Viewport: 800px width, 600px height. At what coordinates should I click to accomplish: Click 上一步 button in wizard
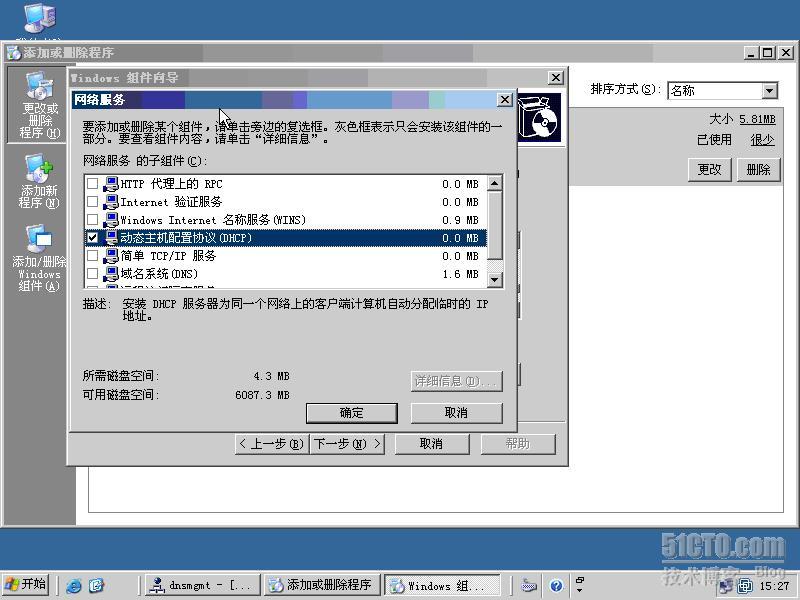pyautogui.click(x=272, y=444)
